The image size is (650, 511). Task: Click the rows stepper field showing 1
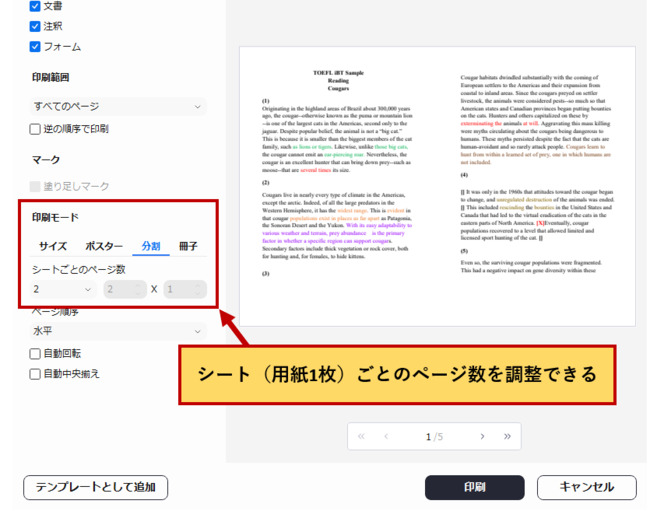tap(185, 289)
